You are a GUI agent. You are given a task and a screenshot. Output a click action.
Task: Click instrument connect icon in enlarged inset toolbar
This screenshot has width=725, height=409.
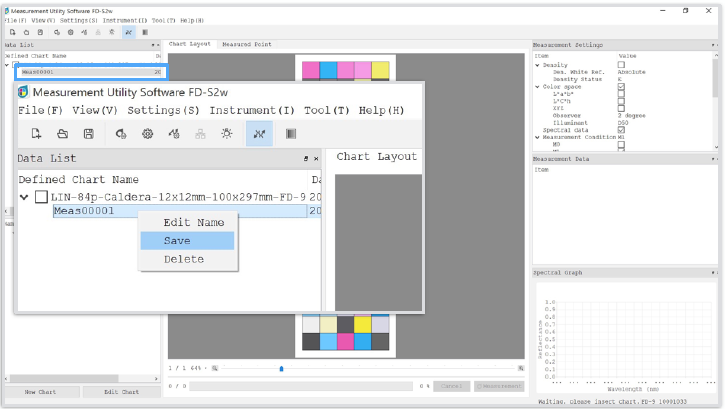121,134
